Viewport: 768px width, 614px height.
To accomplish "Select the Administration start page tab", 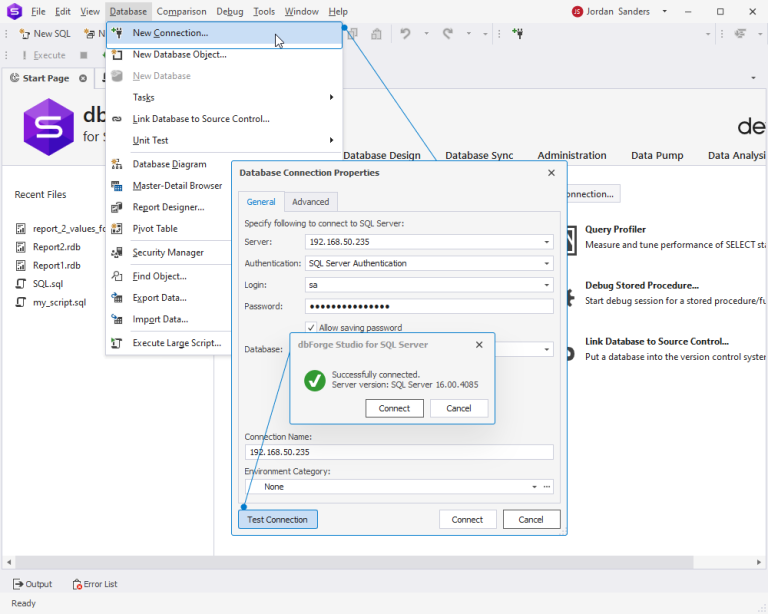I will (x=572, y=155).
